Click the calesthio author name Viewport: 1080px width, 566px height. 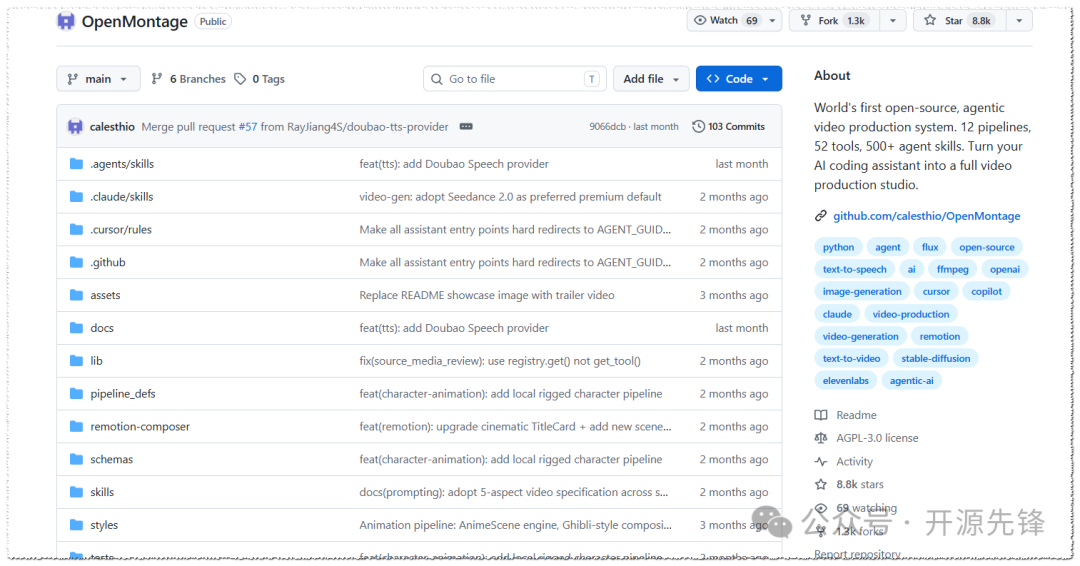pos(112,127)
